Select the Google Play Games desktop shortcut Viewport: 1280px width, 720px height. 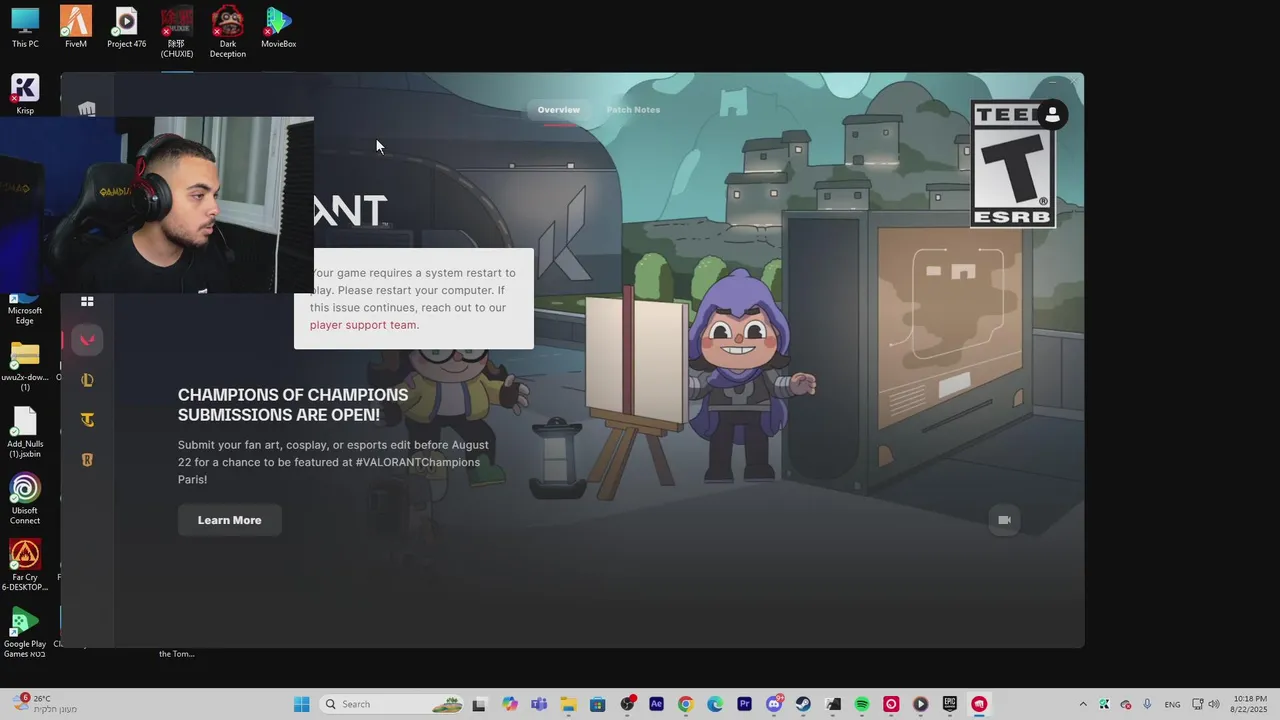(x=25, y=632)
